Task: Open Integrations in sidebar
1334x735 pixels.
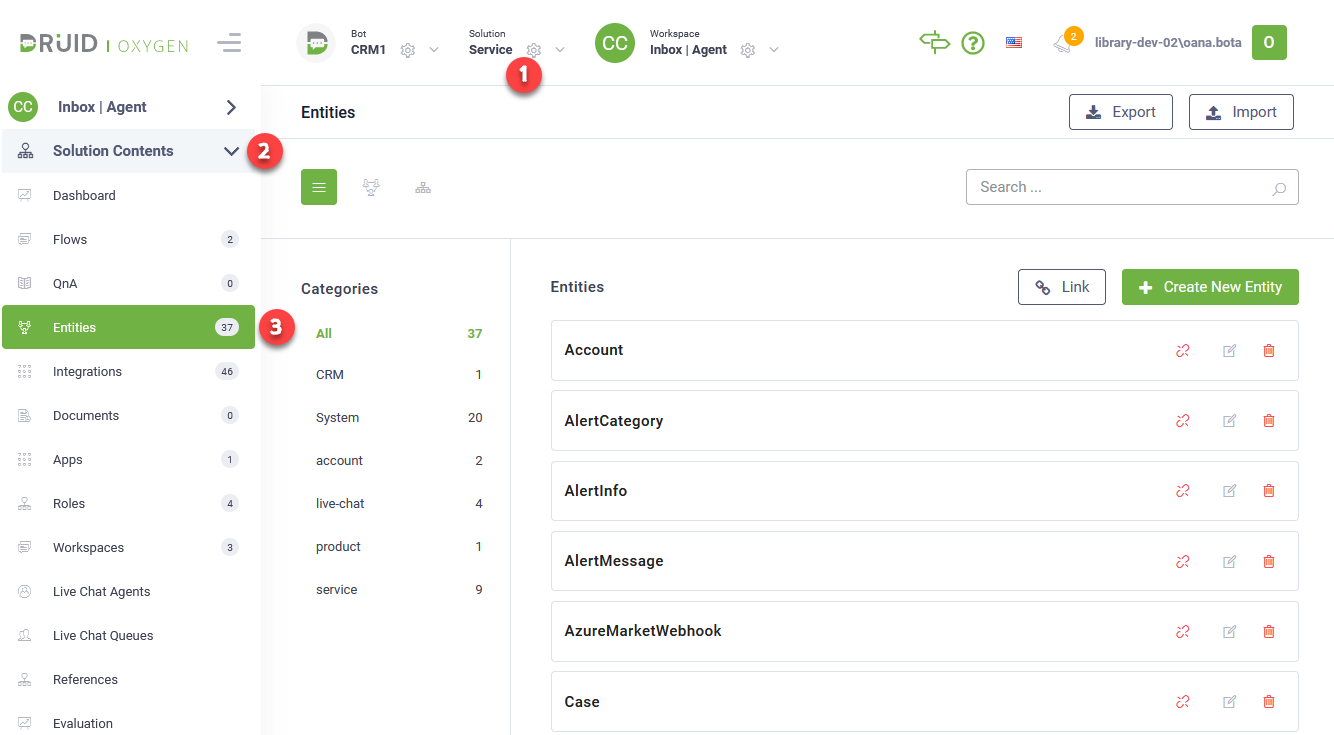Action: [x=130, y=371]
